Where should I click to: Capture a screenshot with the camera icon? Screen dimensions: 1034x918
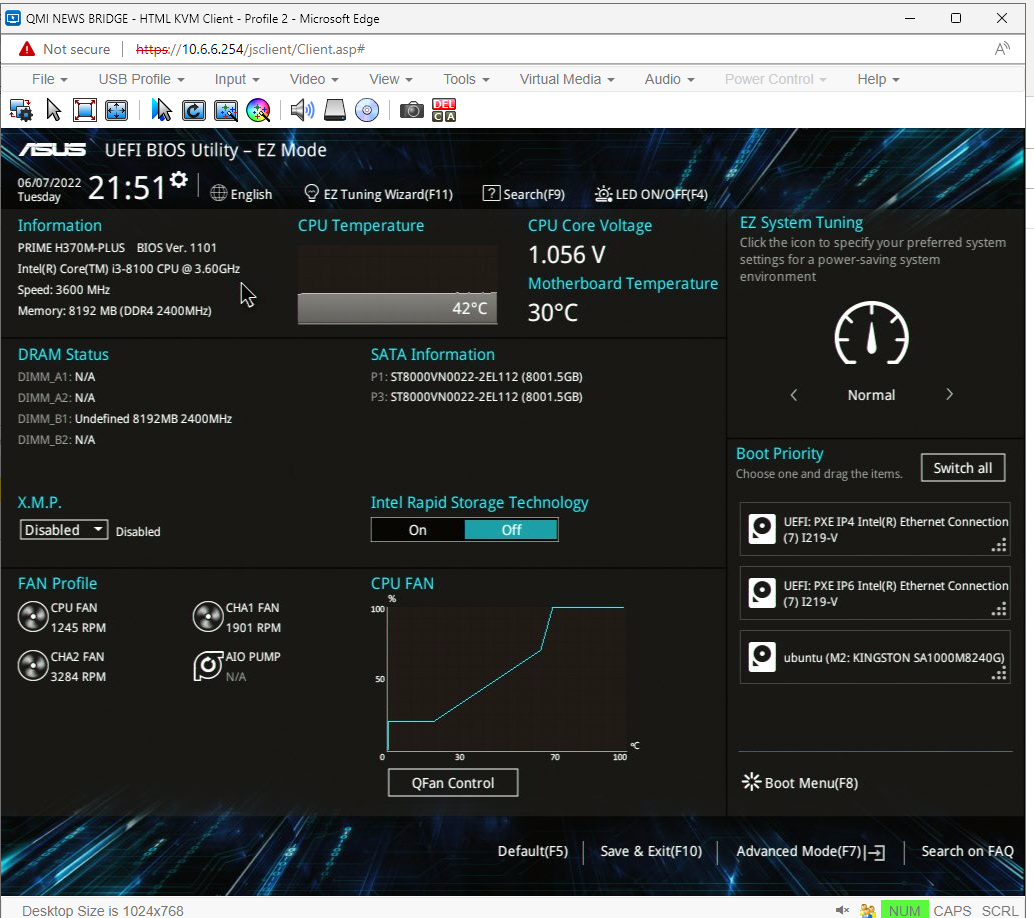[x=411, y=110]
